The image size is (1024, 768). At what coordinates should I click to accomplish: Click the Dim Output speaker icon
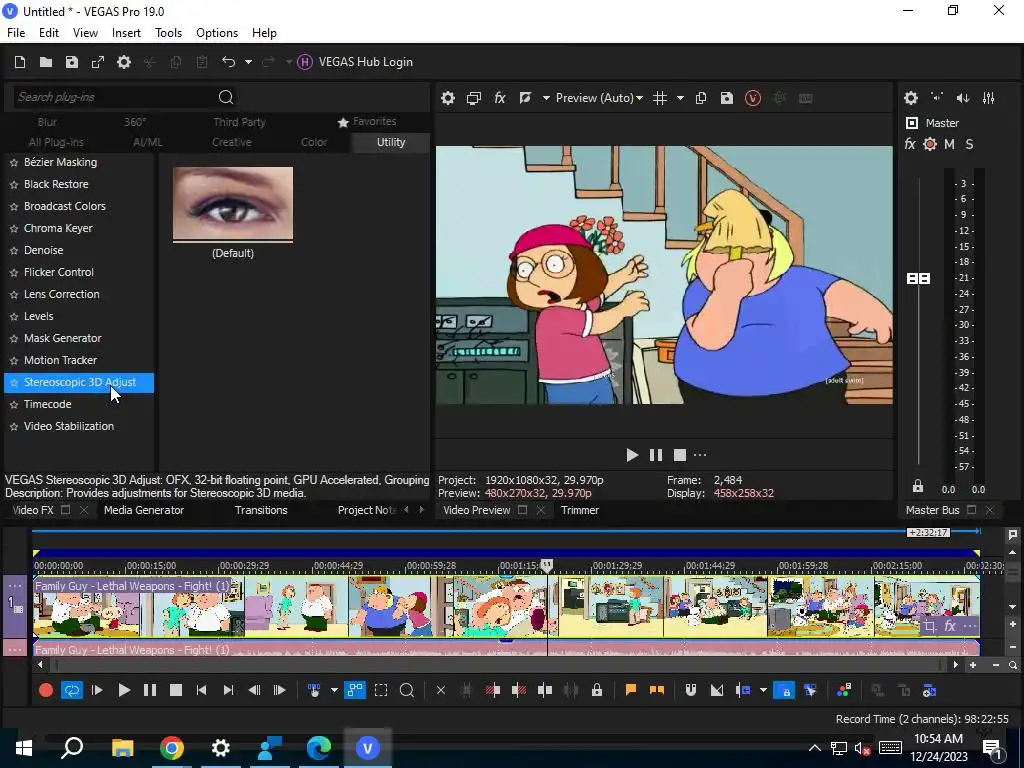(x=963, y=98)
